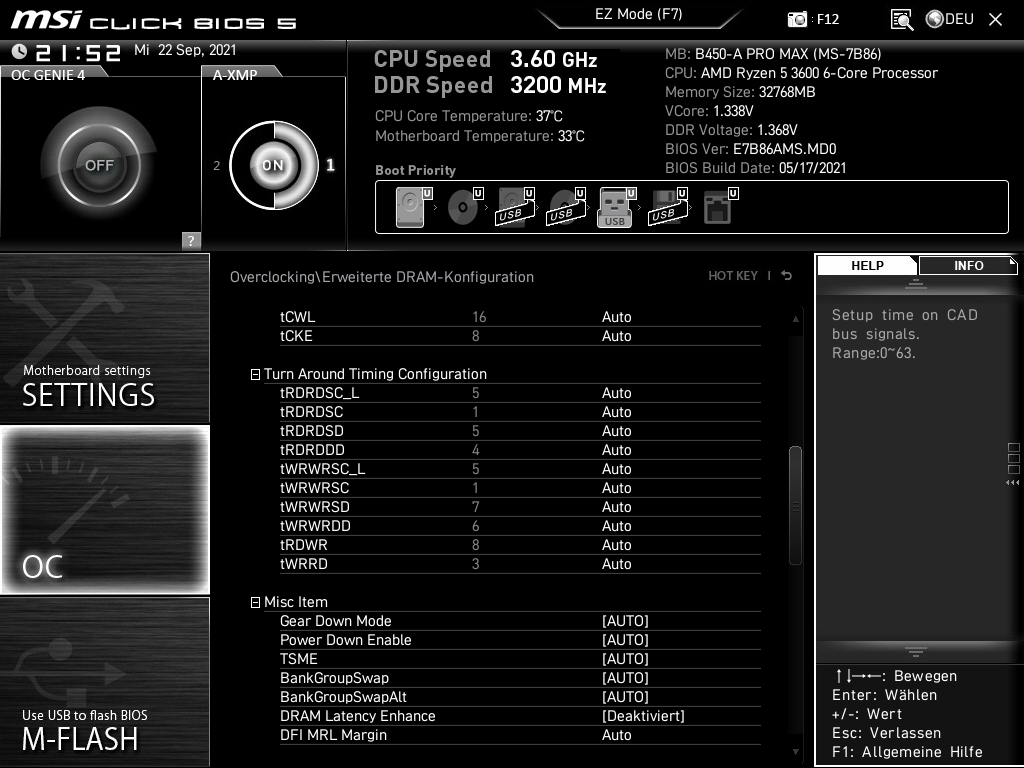Open the Favorites search icon at top right
Screen dimensions: 1024x768
901,18
